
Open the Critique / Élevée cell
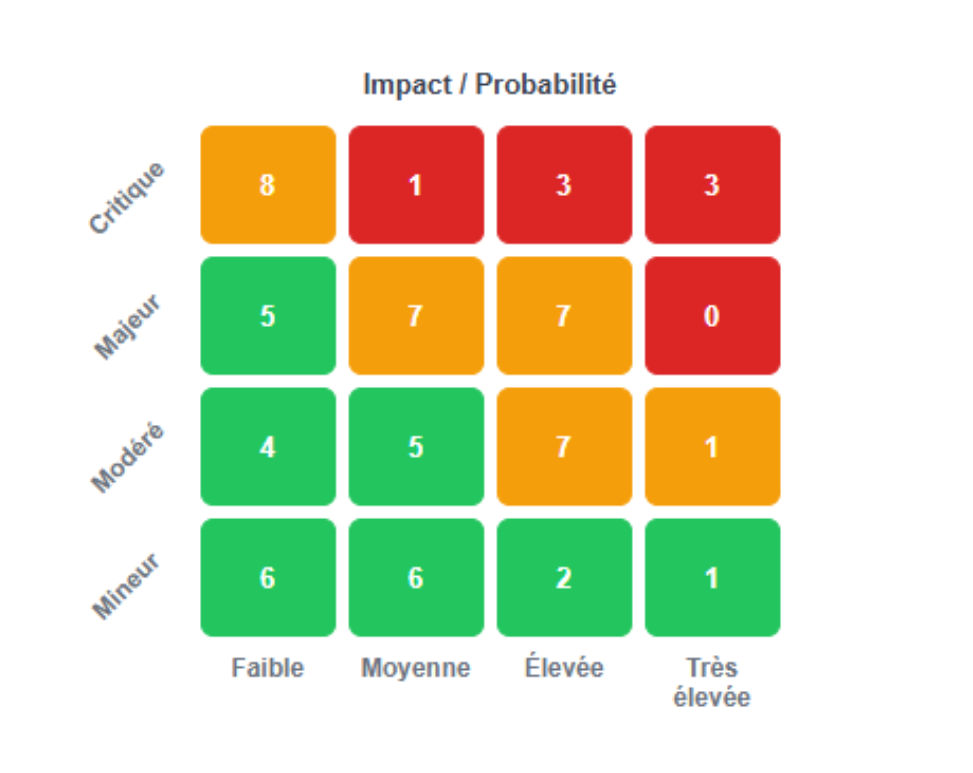[564, 185]
